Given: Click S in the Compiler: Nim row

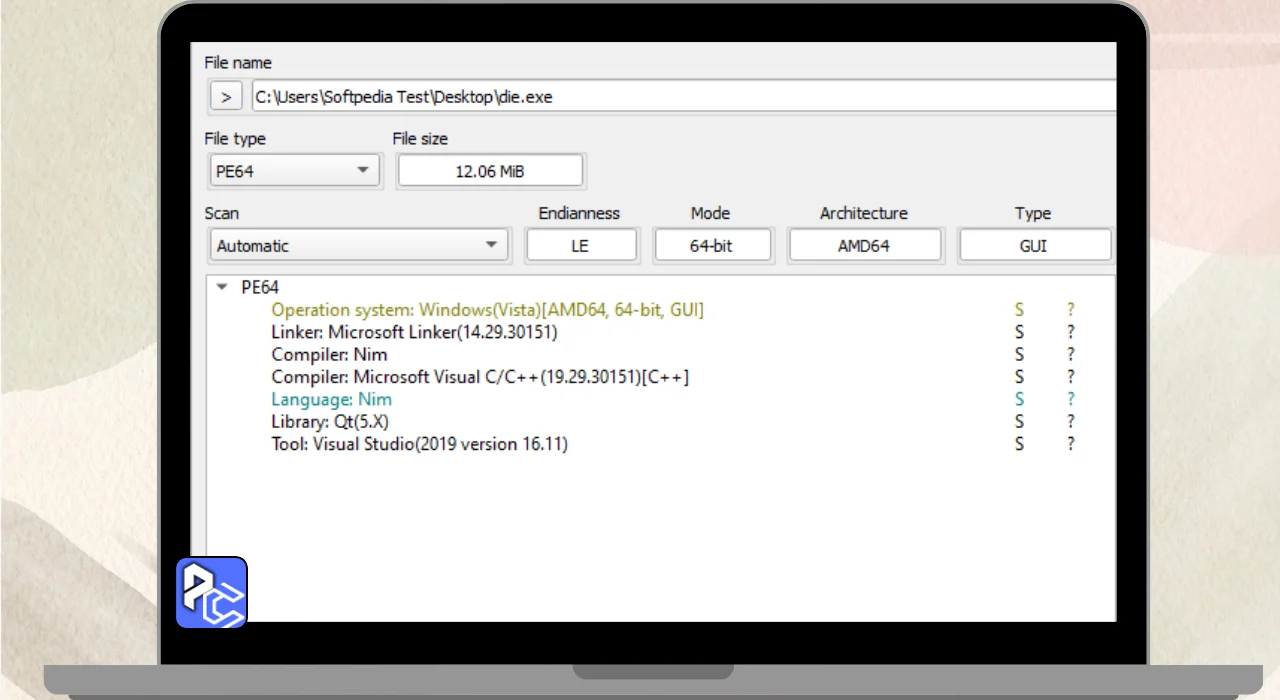Looking at the screenshot, I should (1019, 354).
